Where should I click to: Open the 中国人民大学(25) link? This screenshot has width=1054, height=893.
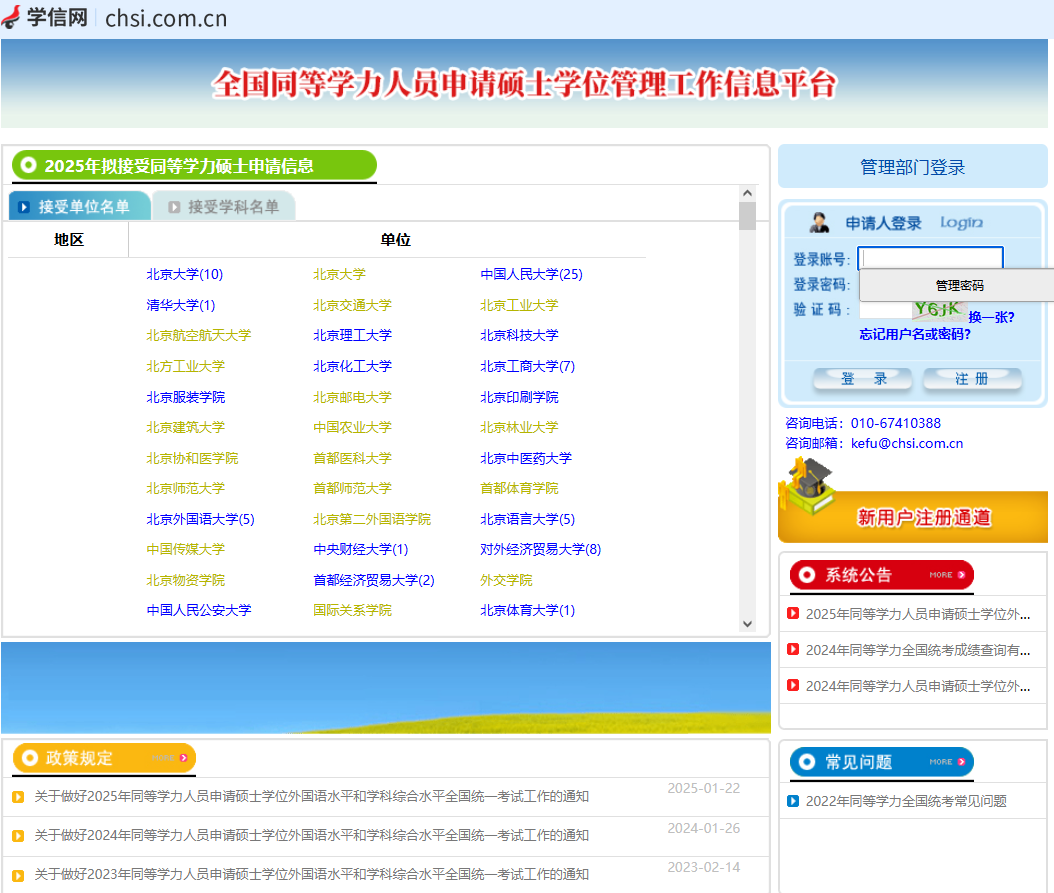click(x=531, y=274)
